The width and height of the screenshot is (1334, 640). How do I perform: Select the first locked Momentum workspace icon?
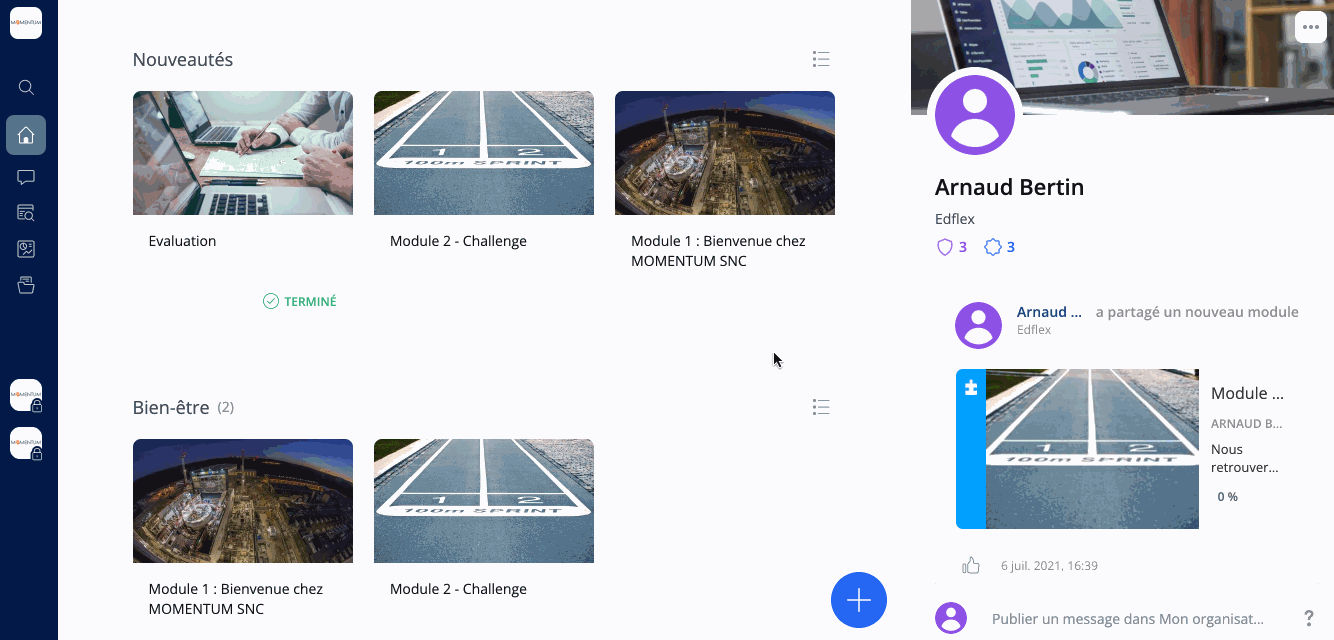pyautogui.click(x=26, y=395)
